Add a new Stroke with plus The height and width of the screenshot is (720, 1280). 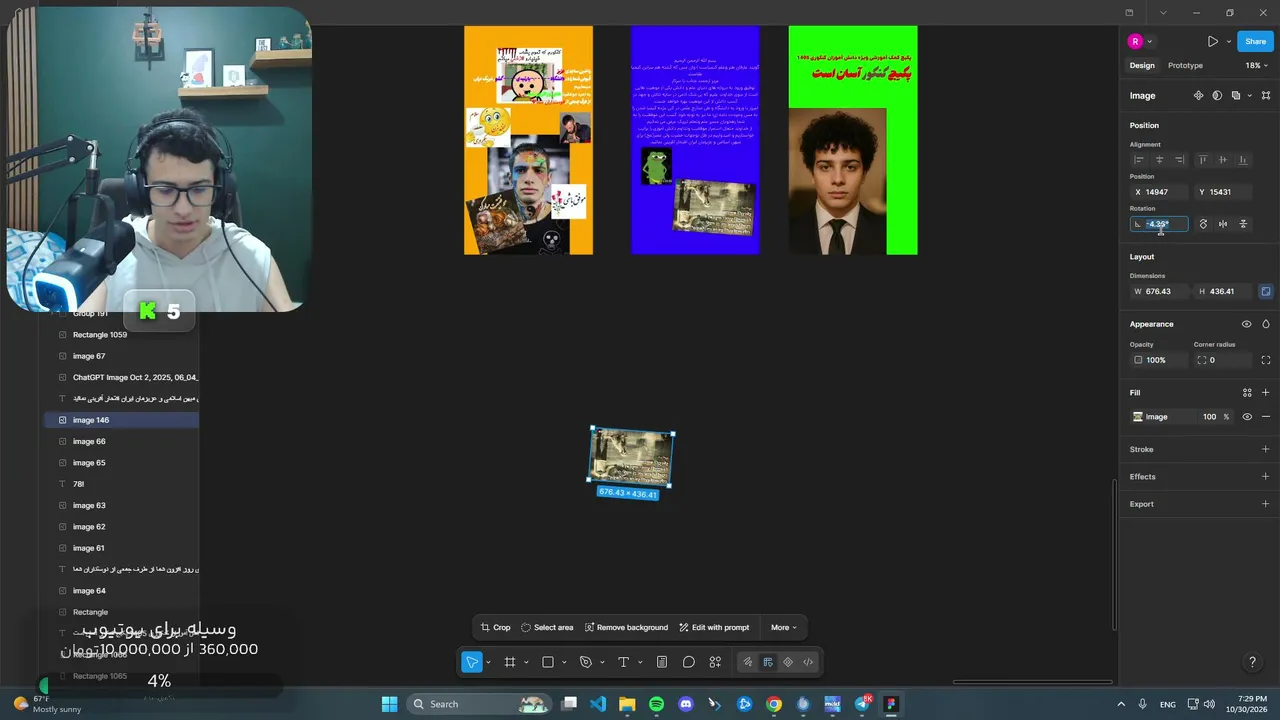coord(1266,450)
